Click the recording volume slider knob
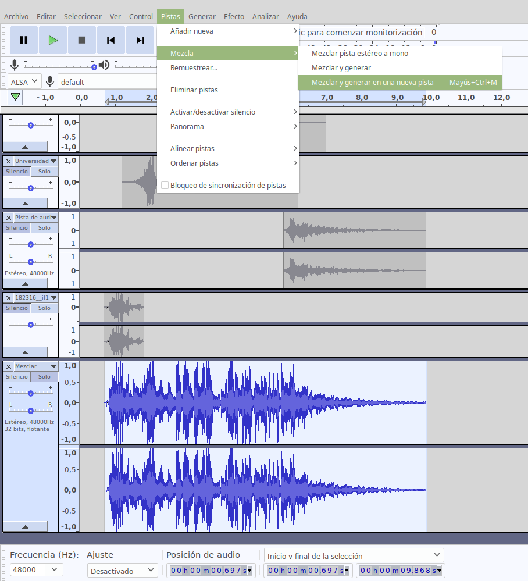The height and width of the screenshot is (581, 528). pyautogui.click(x=94, y=67)
